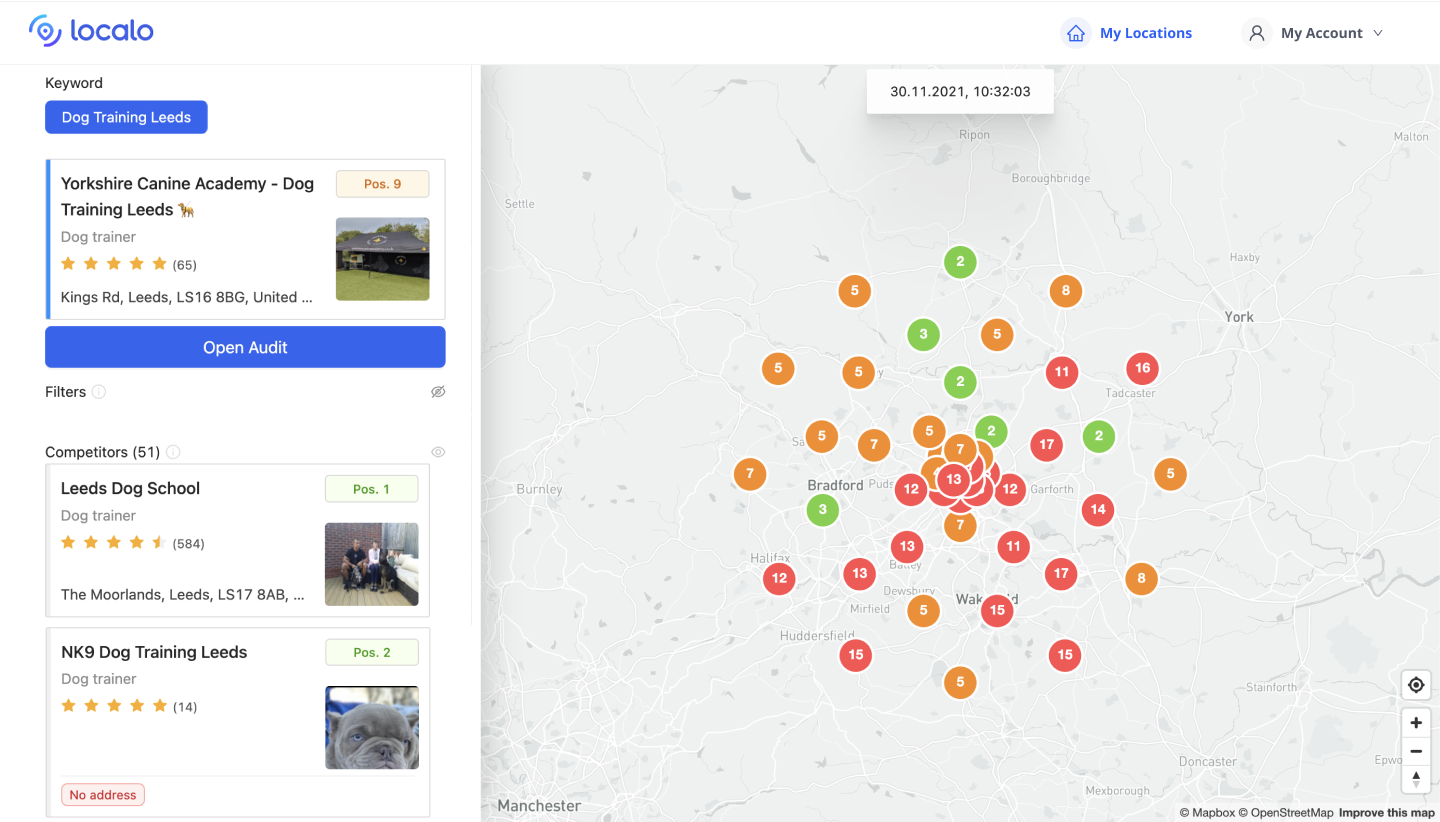1440x822 pixels.
Task: Zoom out using the map minus button
Action: click(1416, 751)
